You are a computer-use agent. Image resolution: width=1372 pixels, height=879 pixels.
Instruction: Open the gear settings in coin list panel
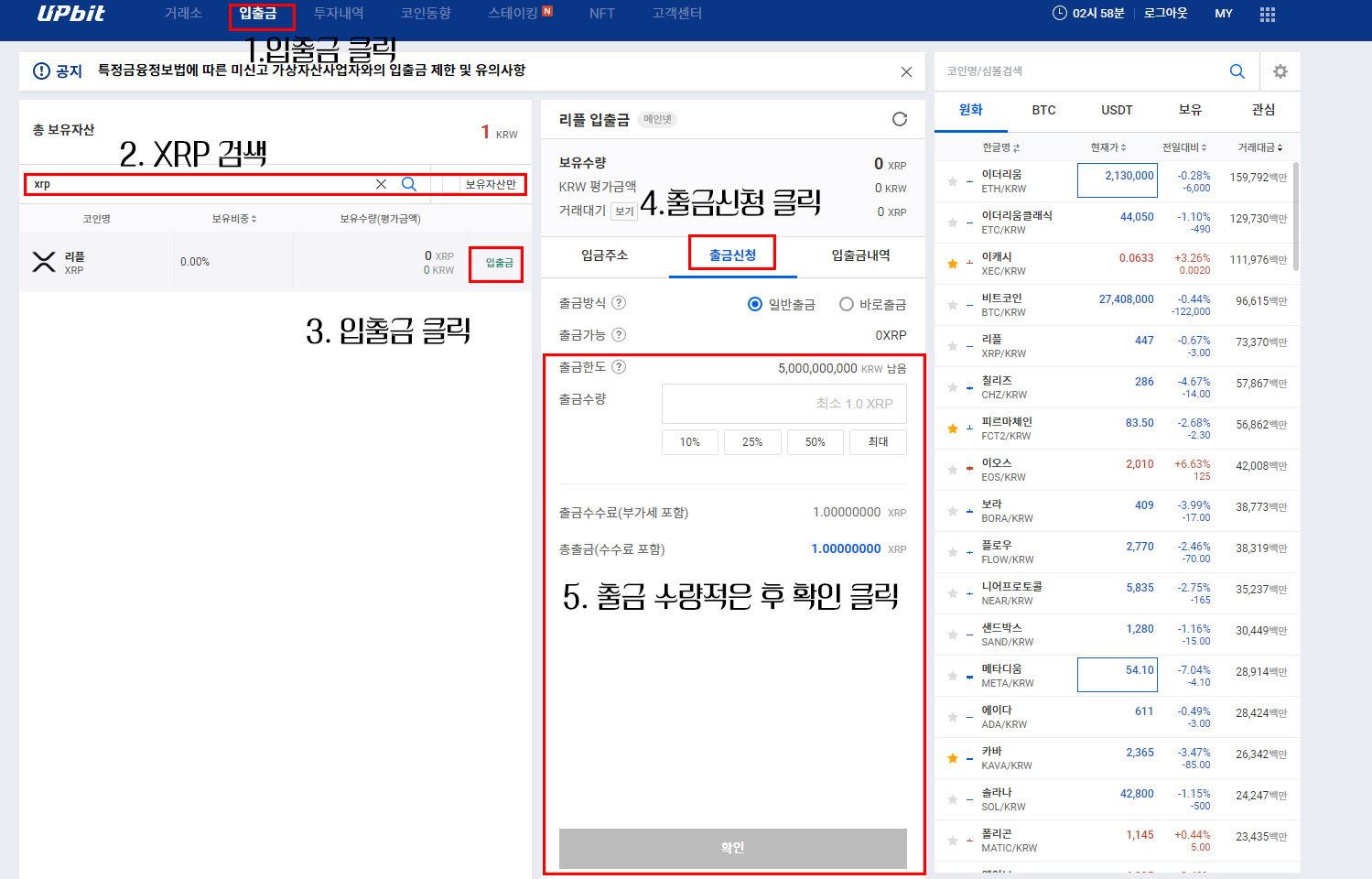pos(1280,71)
